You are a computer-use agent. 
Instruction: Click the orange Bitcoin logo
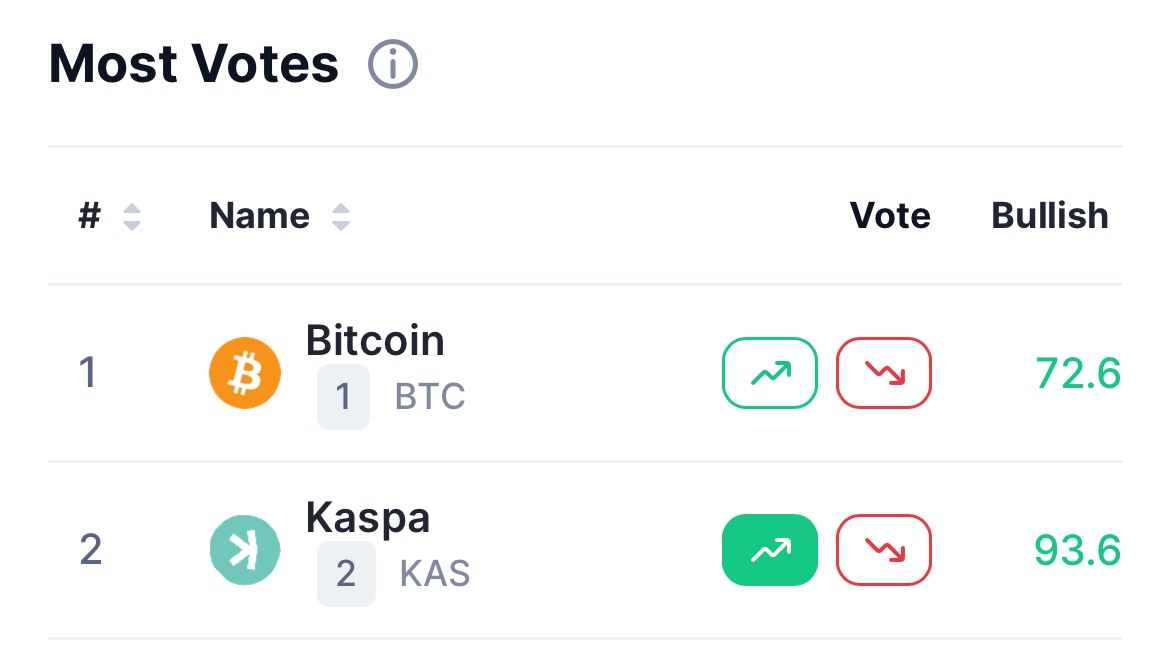[245, 373]
